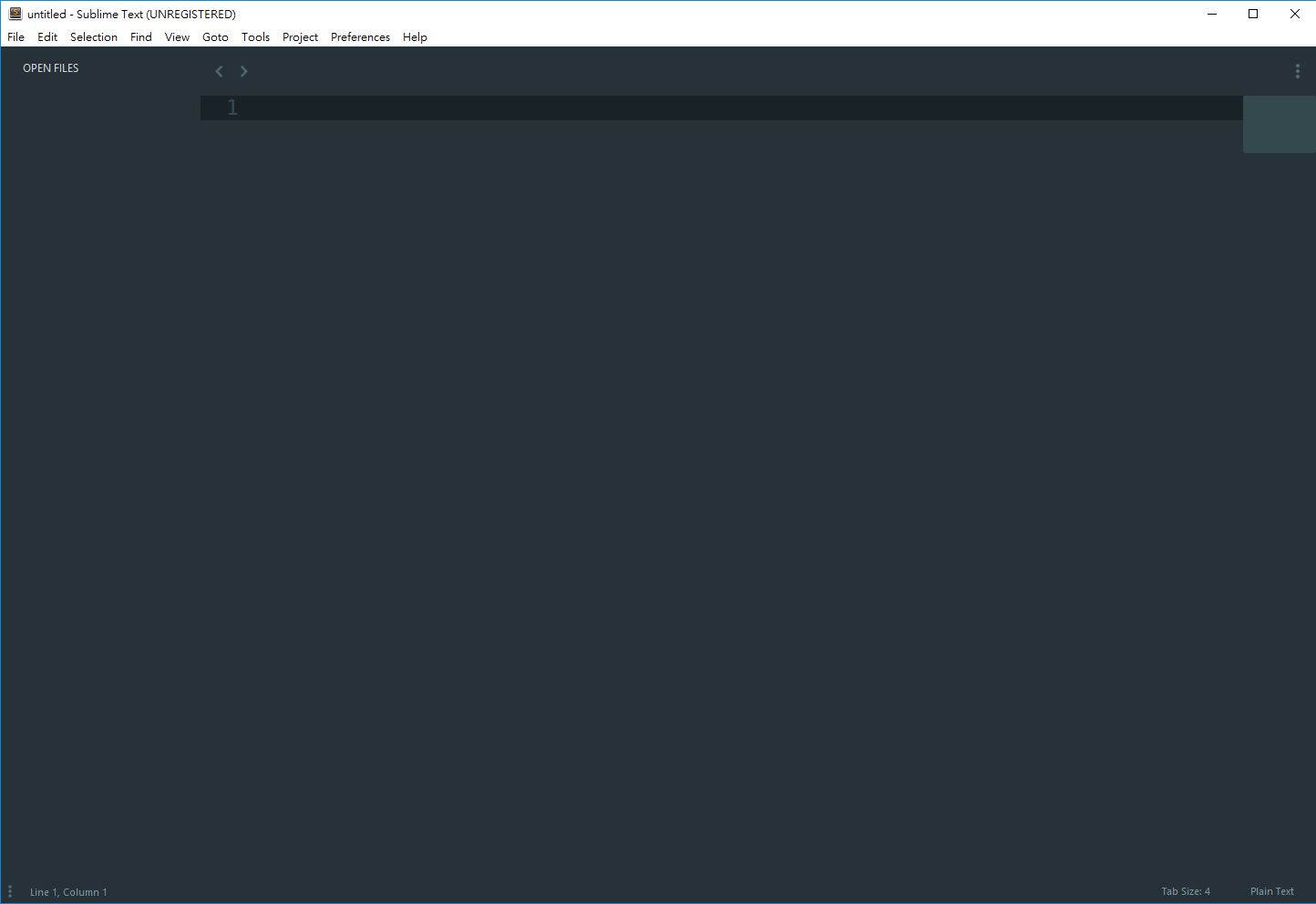Click the back navigation arrow in tab bar
Viewport: 1316px width, 904px height.
click(219, 71)
